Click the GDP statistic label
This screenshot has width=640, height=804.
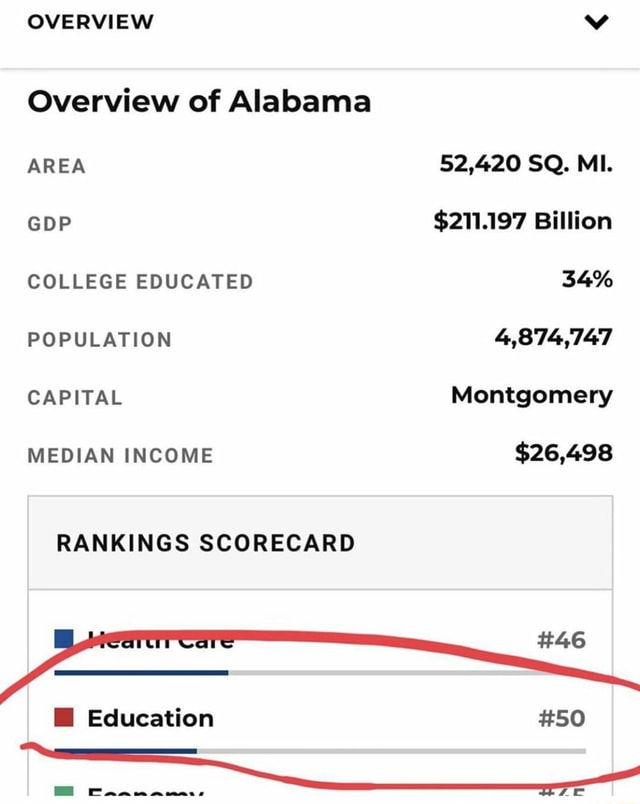coord(52,223)
